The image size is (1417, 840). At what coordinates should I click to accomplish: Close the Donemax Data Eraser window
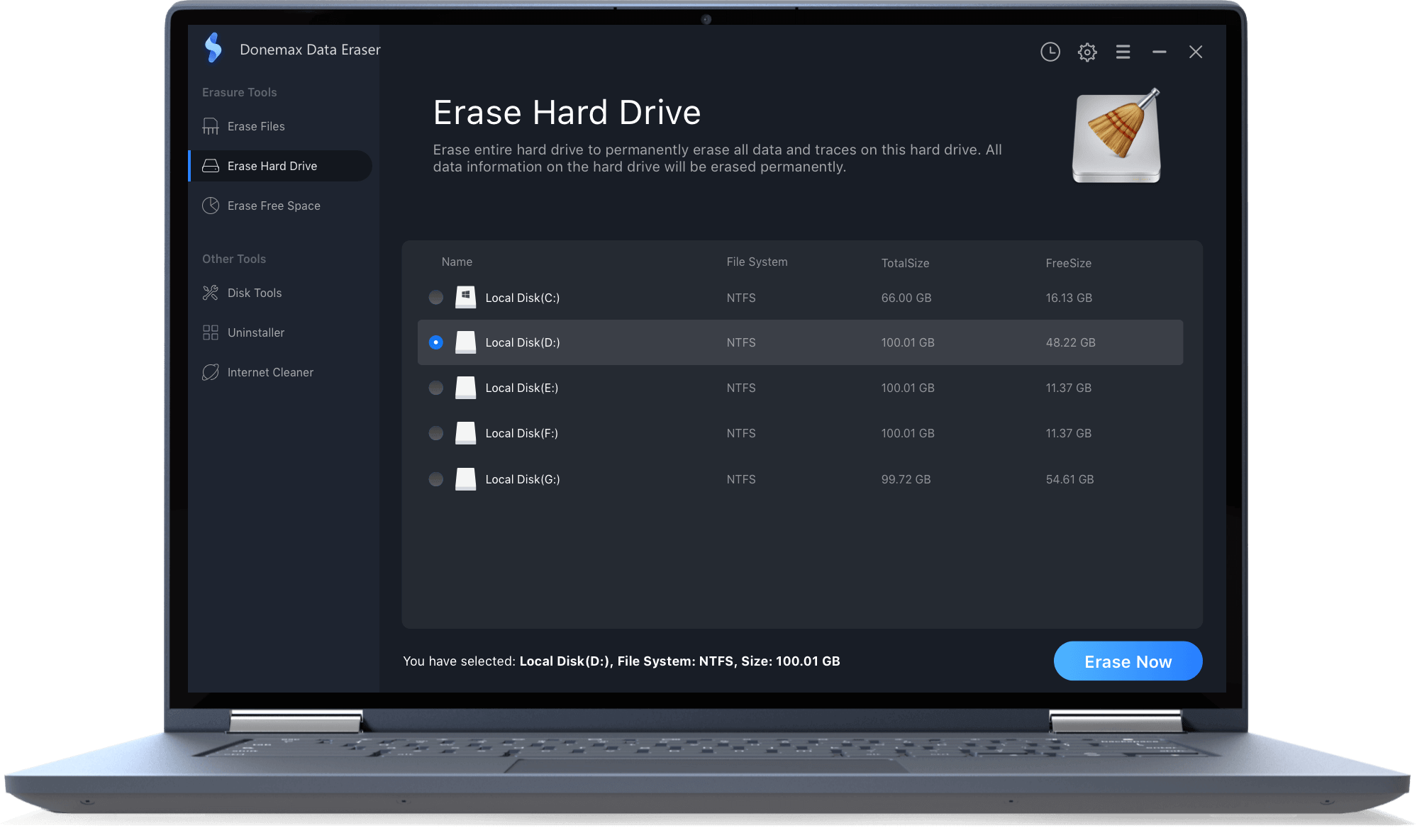(x=1196, y=52)
